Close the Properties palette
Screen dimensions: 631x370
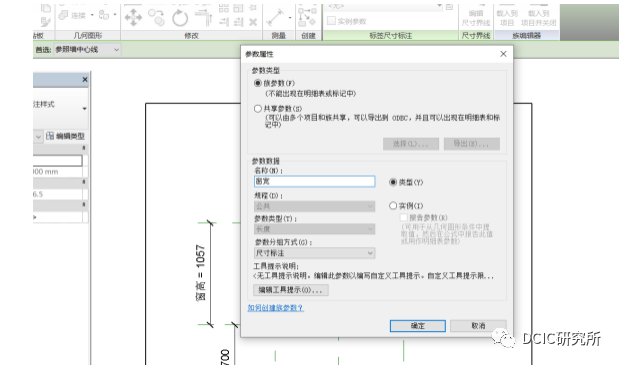point(85,80)
